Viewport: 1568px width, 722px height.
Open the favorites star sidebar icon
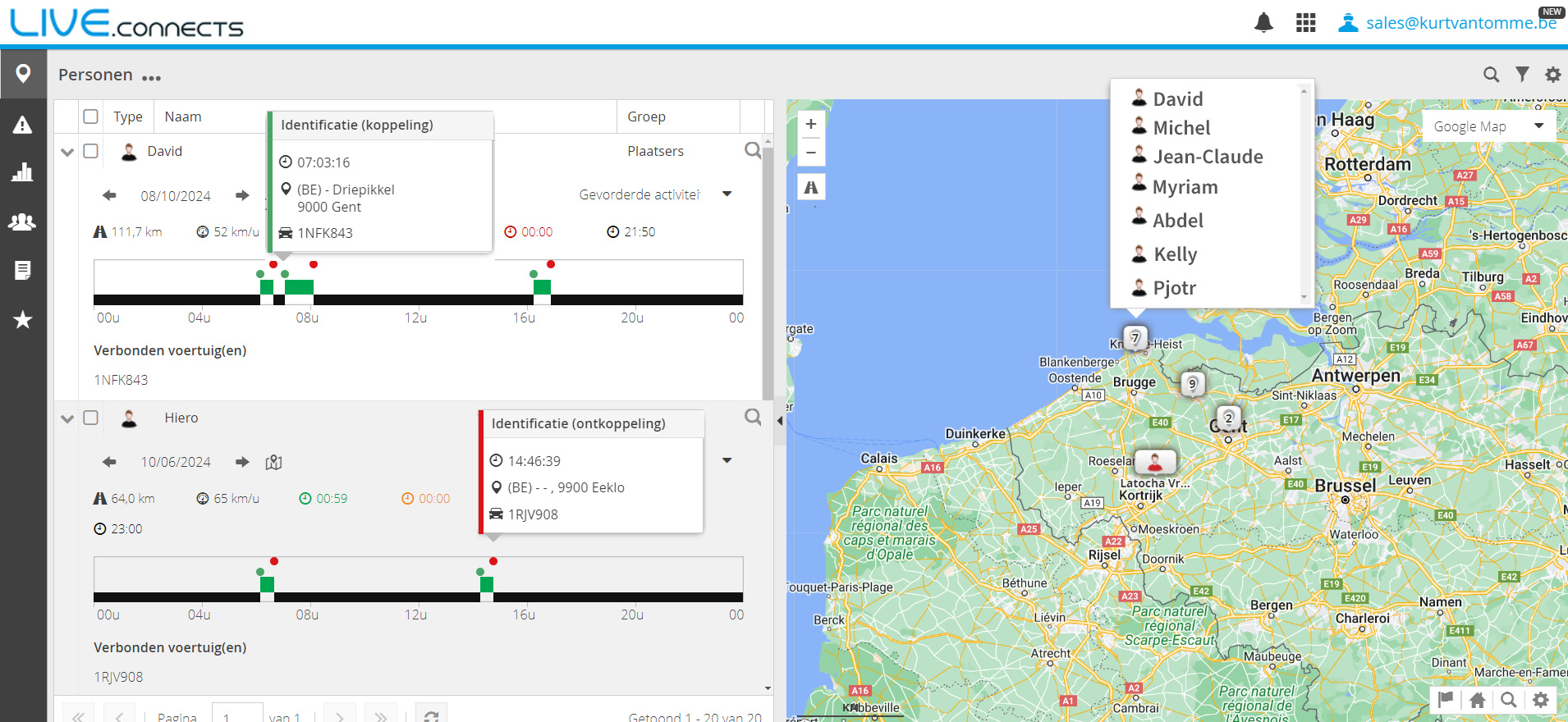(x=23, y=319)
